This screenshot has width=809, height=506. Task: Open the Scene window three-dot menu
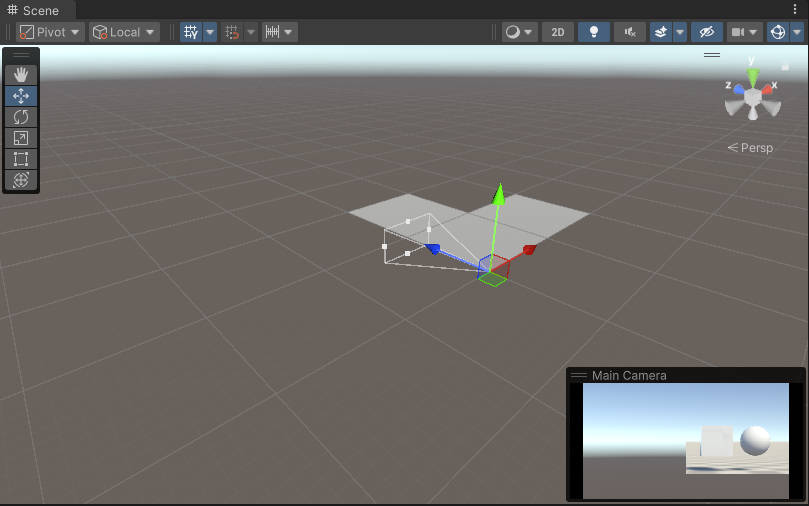796,10
